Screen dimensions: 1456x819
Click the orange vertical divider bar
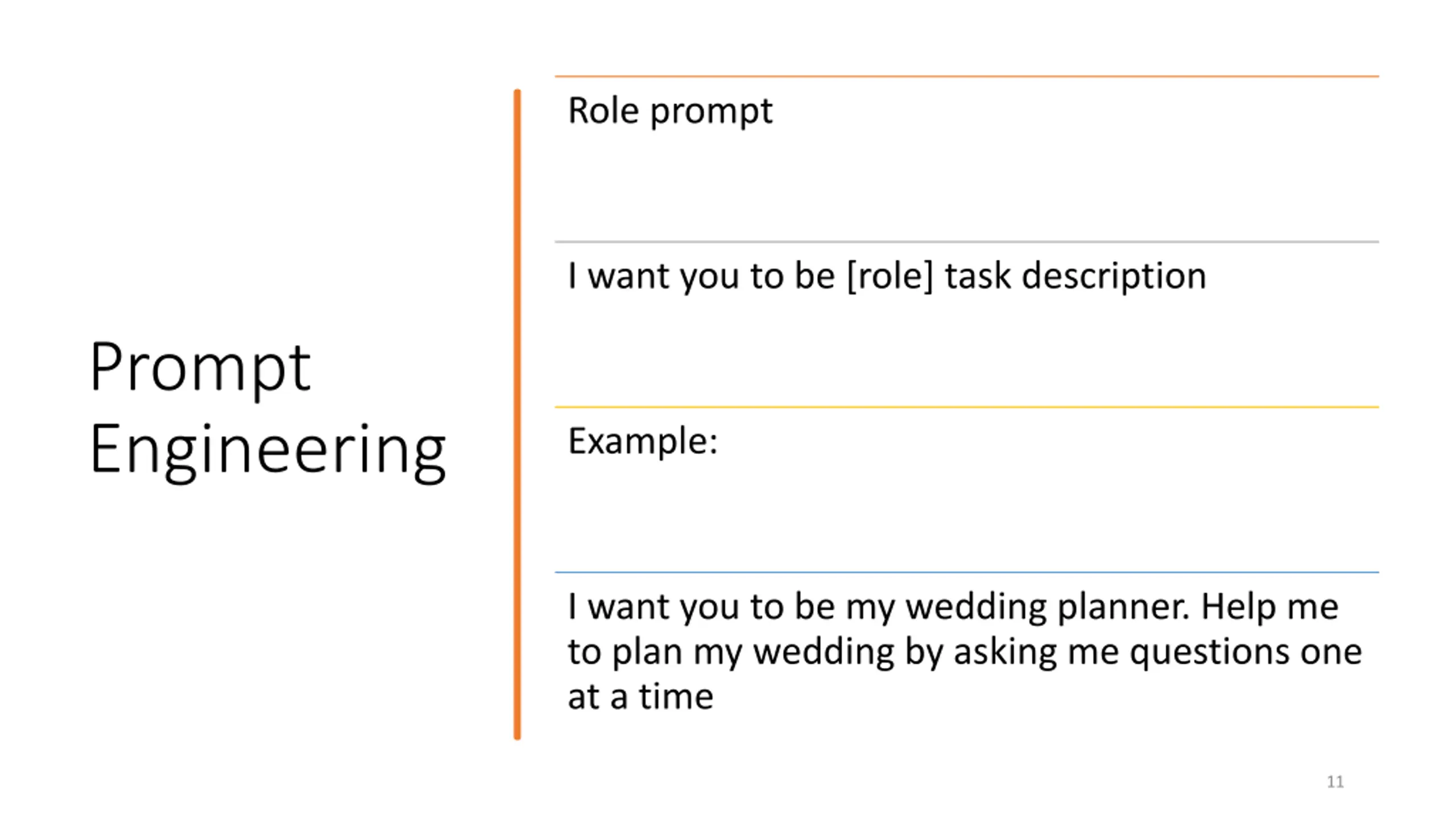517,414
